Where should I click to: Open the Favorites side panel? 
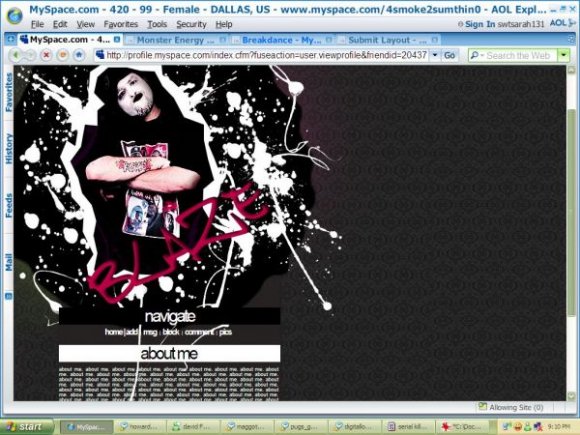click(8, 92)
